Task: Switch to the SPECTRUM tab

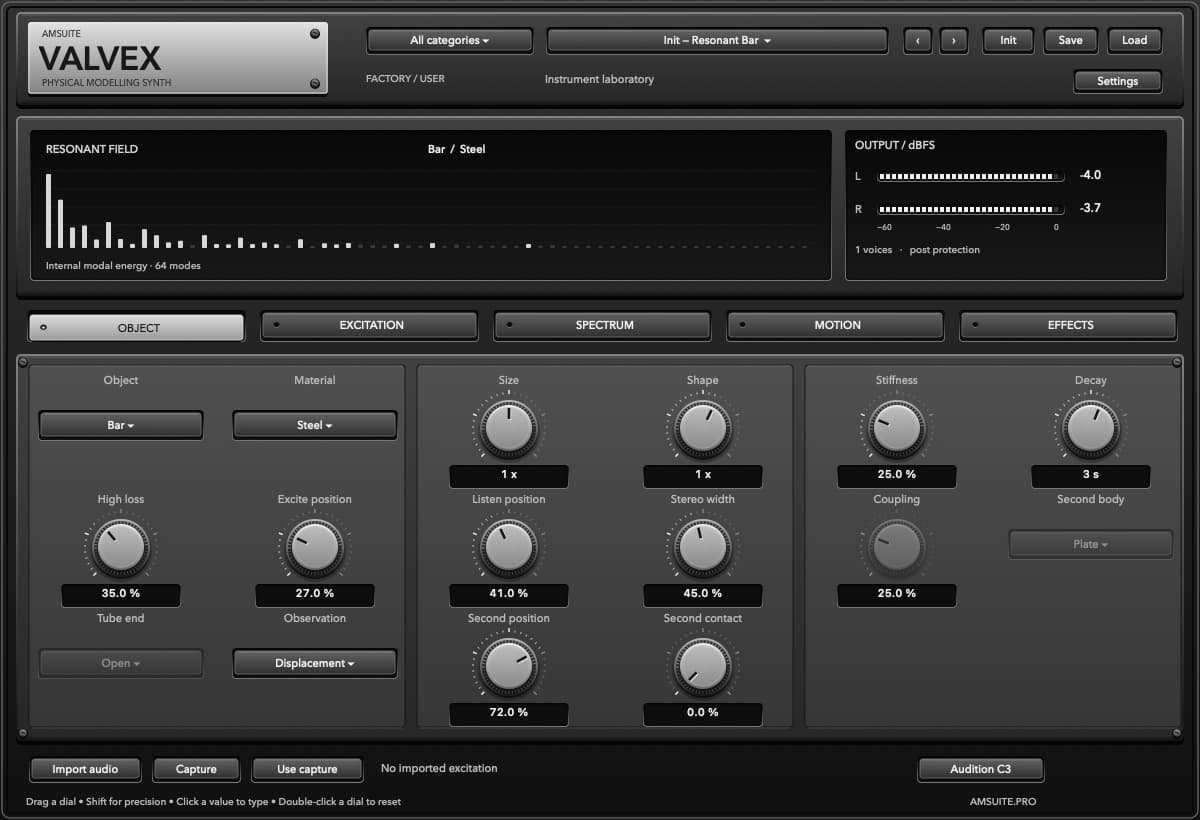Action: [603, 325]
